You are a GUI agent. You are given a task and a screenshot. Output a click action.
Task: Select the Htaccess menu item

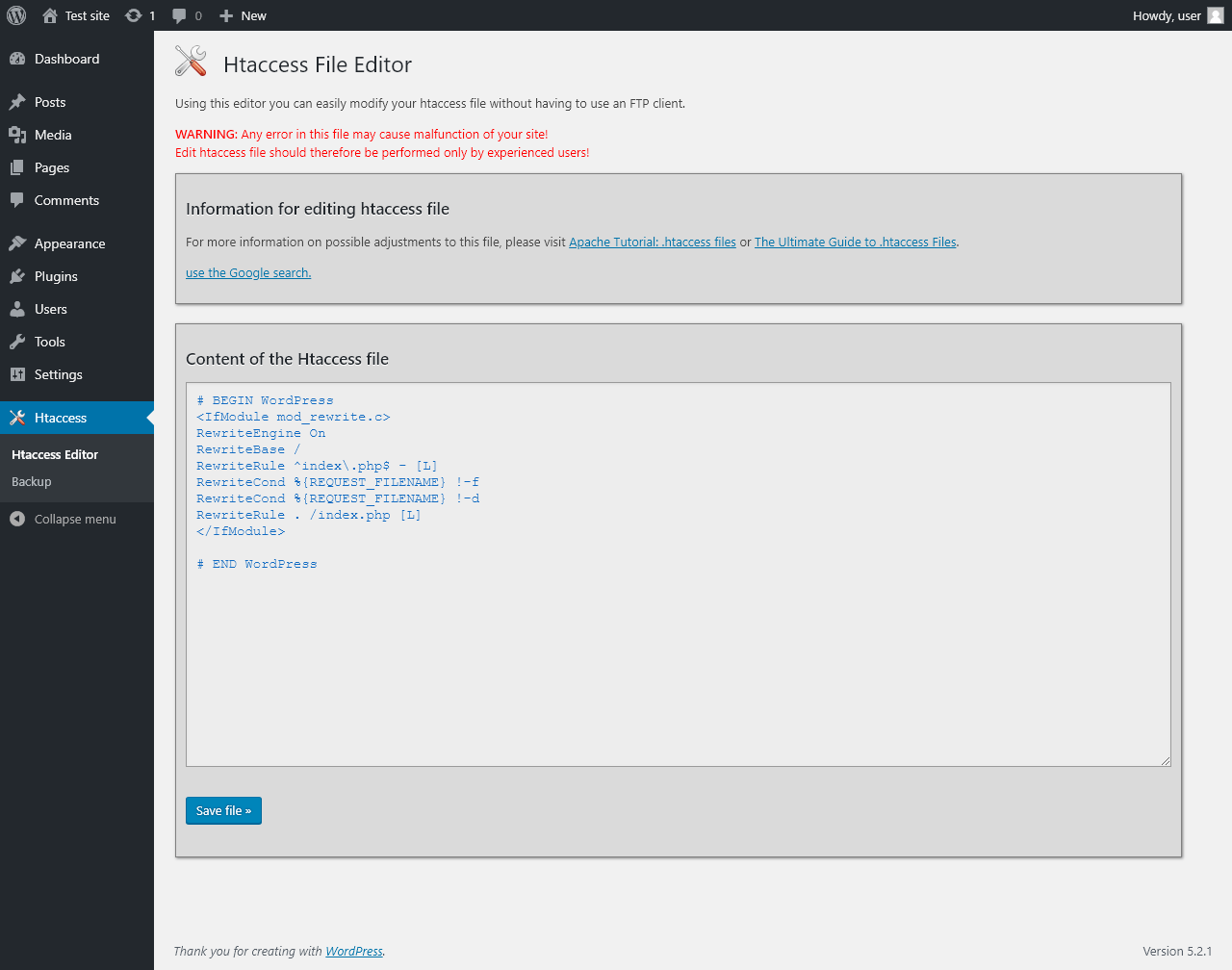click(x=77, y=418)
